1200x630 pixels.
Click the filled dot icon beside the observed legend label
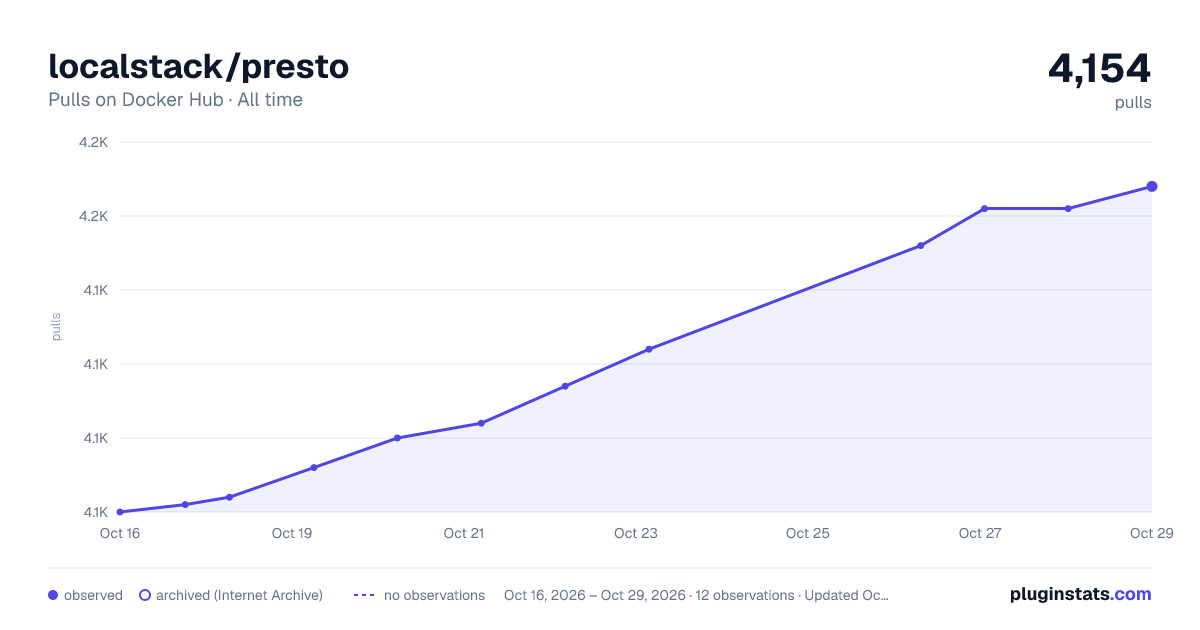coord(53,595)
